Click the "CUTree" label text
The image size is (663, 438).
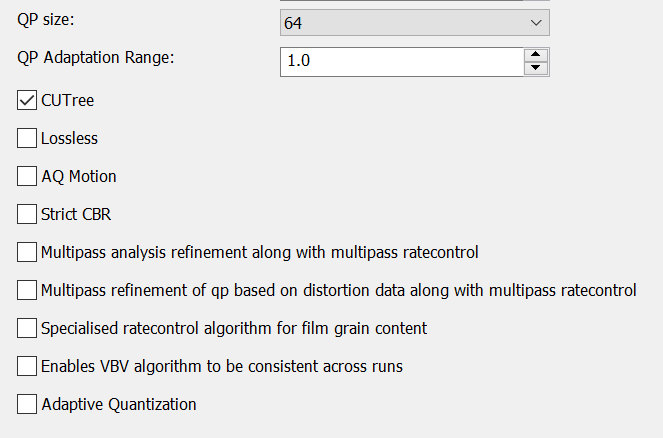pyautogui.click(x=68, y=100)
